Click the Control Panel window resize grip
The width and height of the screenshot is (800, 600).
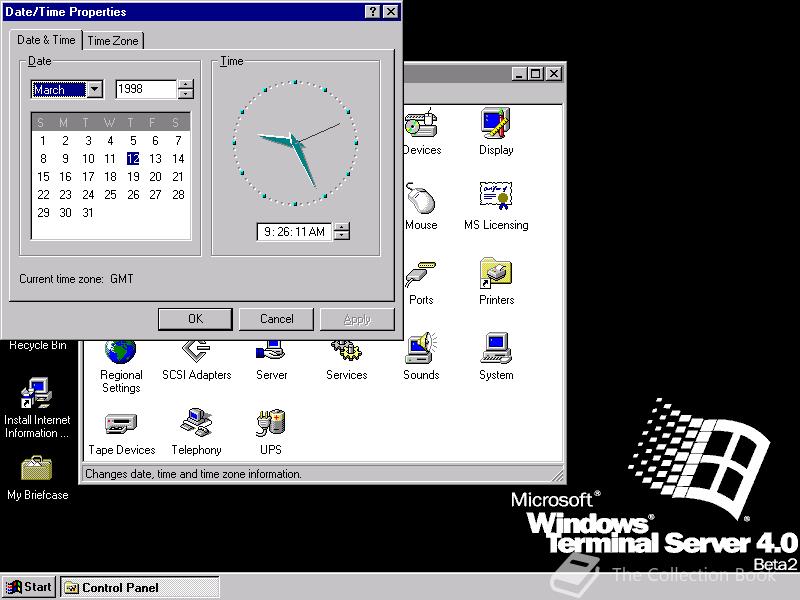tap(558, 476)
